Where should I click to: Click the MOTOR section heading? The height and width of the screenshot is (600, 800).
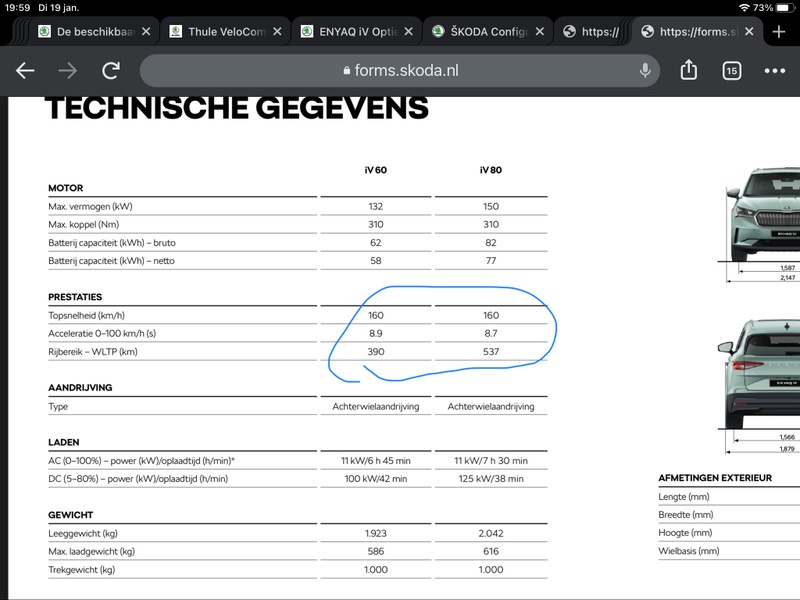66,188
